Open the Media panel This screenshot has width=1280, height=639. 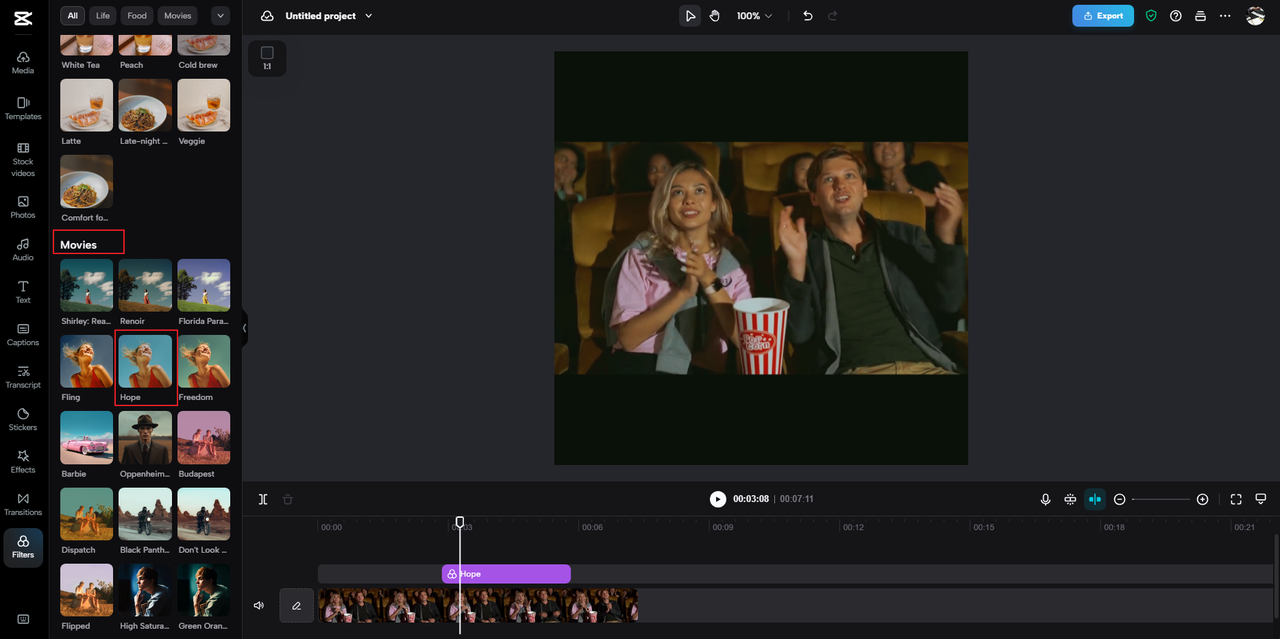(23, 62)
